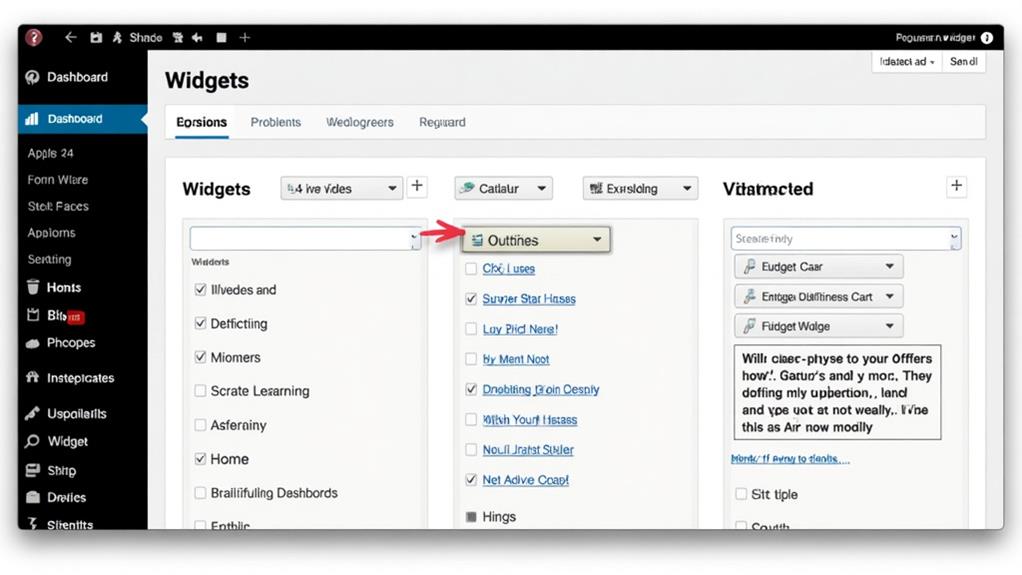Image resolution: width=1022 pixels, height=575 pixels.
Task: Open the Eudget Caar dropdown
Action: [x=819, y=267]
